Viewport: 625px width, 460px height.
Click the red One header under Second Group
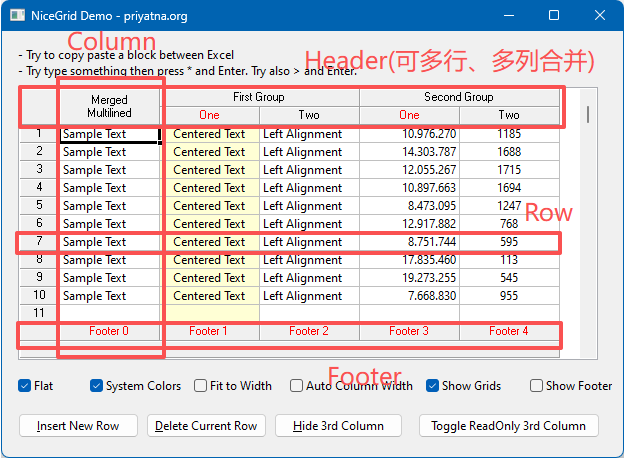[x=409, y=115]
